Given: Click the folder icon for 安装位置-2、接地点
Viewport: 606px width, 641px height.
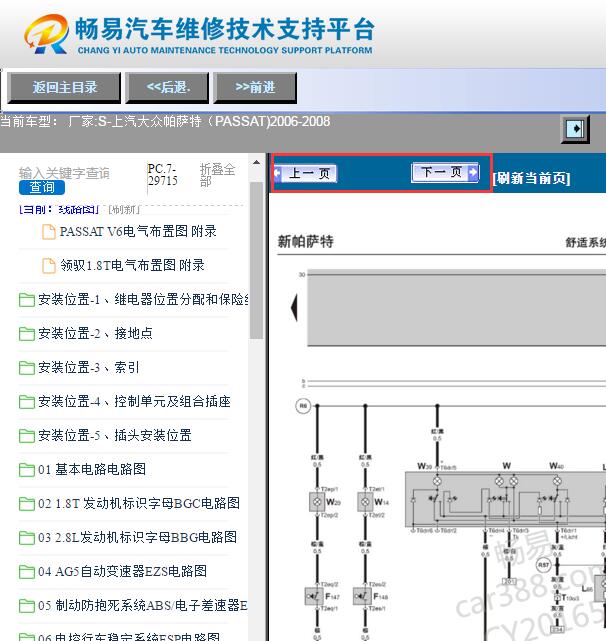Looking at the screenshot, I should click(x=27, y=334).
